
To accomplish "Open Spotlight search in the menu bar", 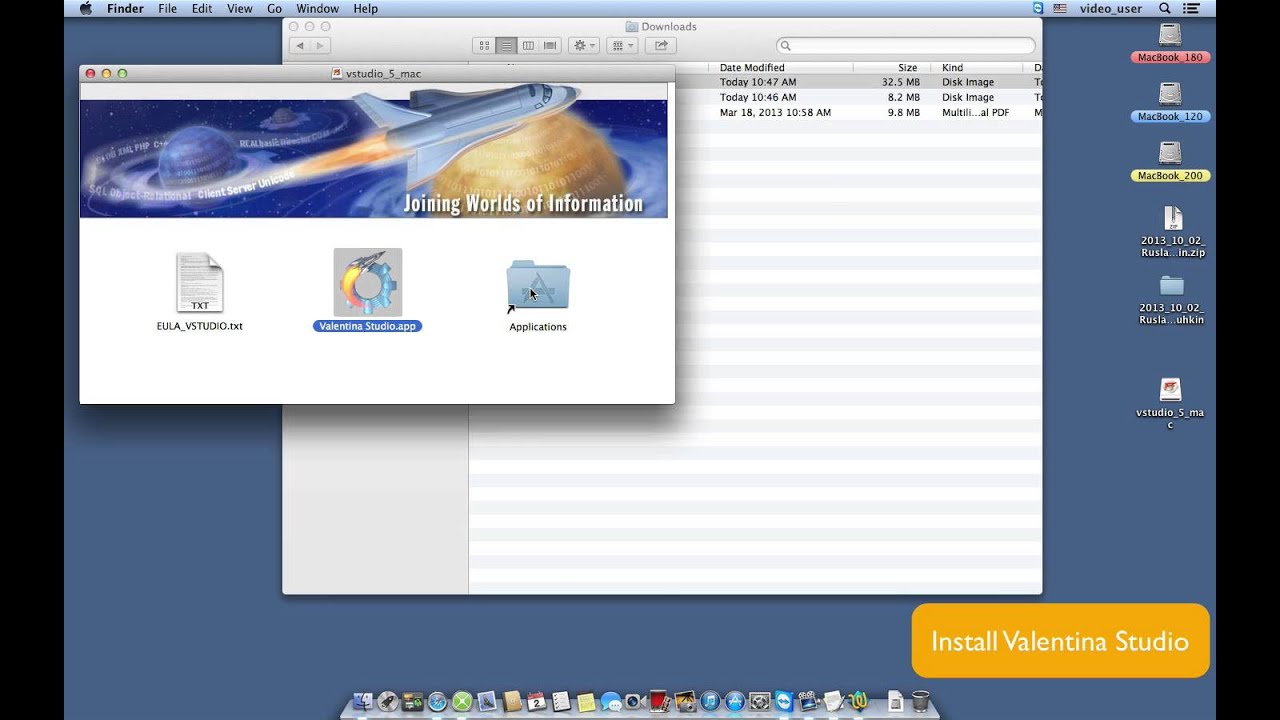I will coord(1164,8).
